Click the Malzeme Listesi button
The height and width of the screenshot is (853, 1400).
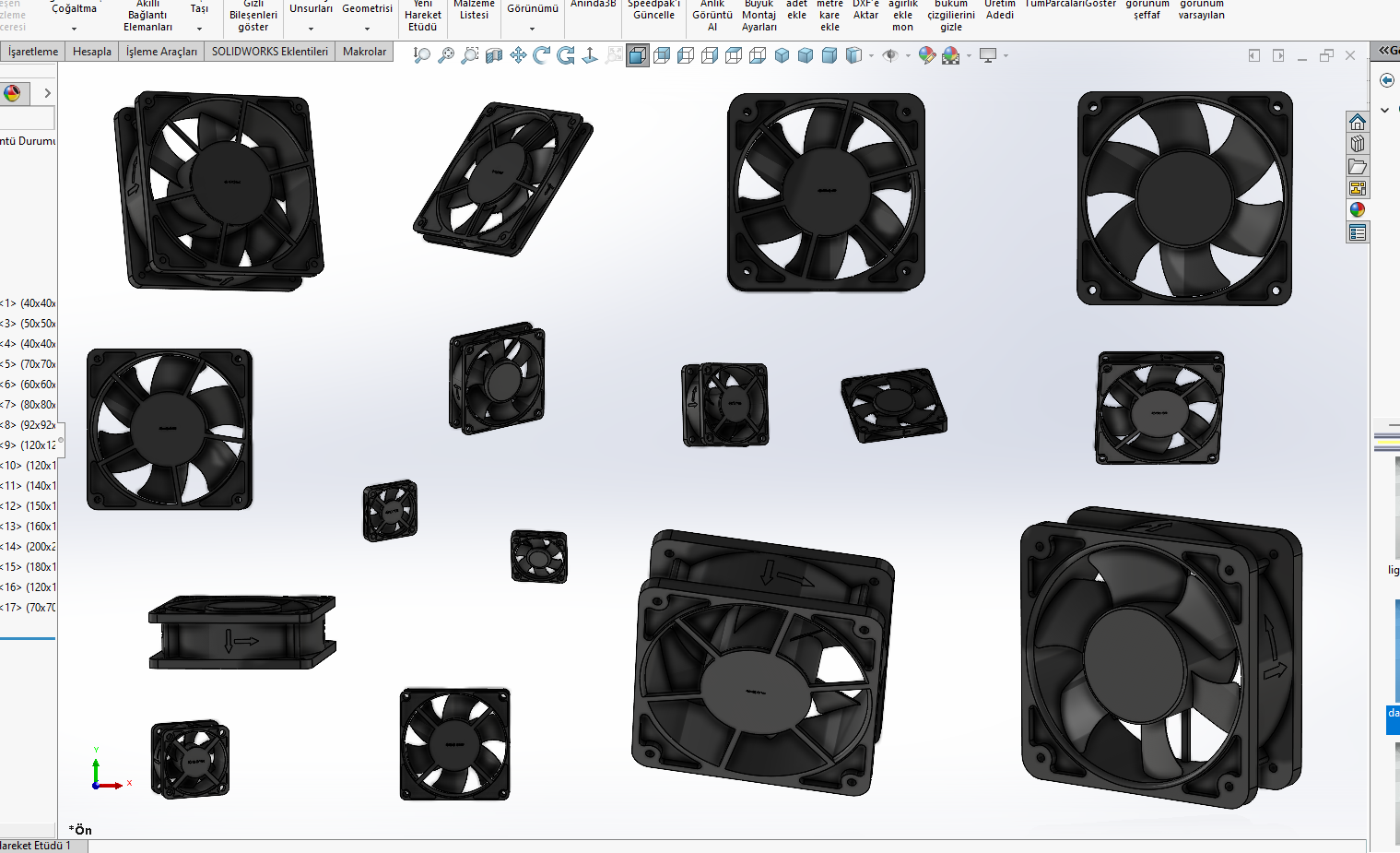pos(474,10)
